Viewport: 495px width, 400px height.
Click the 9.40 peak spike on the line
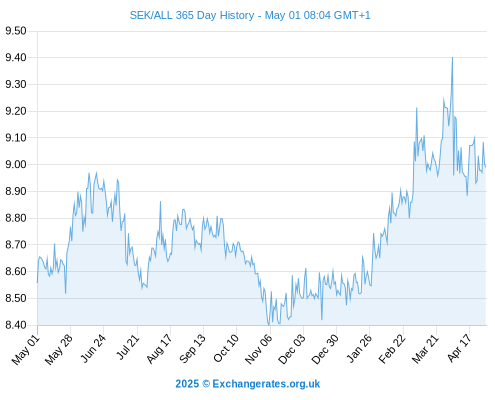click(x=452, y=58)
